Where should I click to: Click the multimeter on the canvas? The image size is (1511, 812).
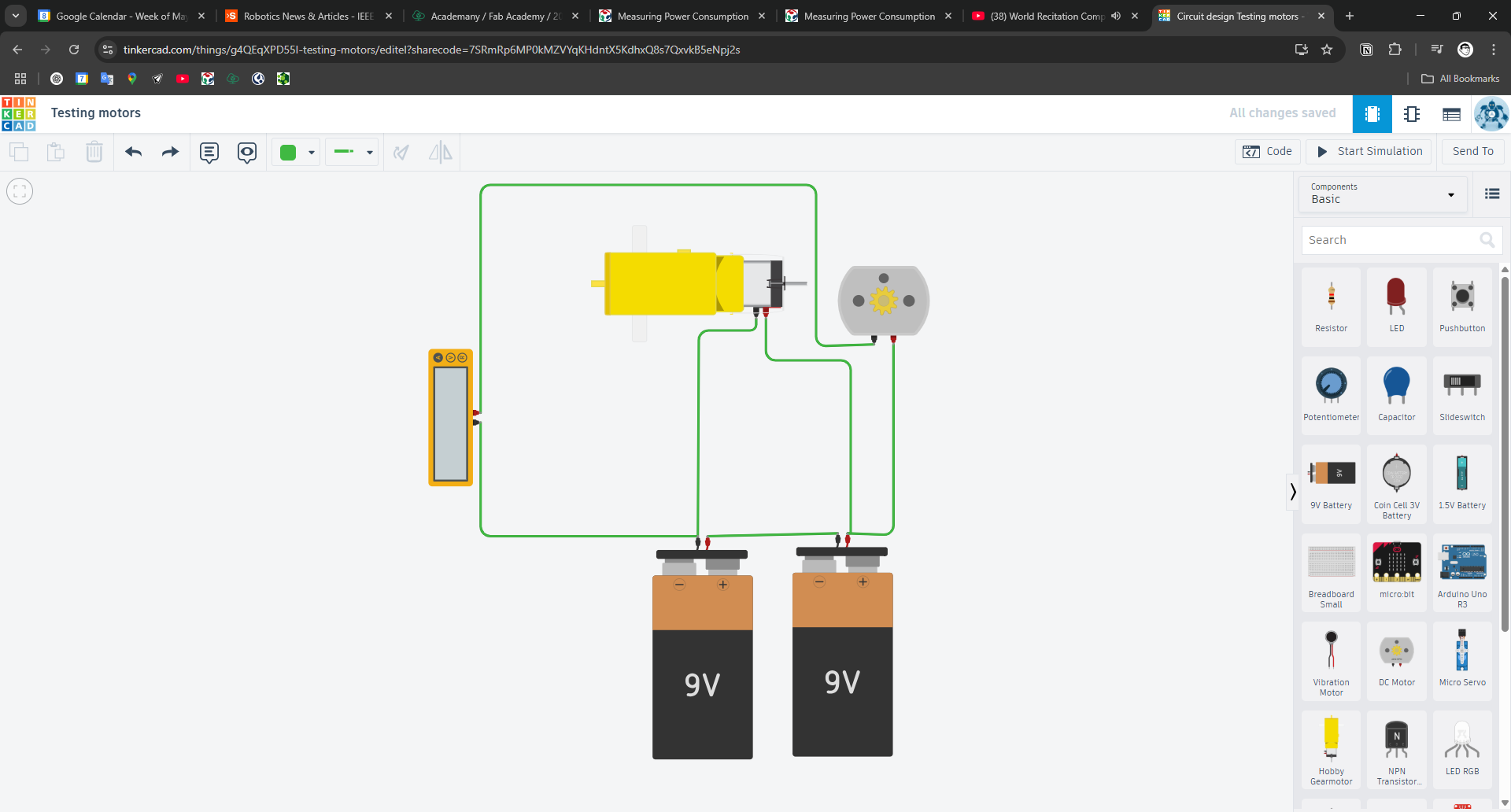pos(451,417)
